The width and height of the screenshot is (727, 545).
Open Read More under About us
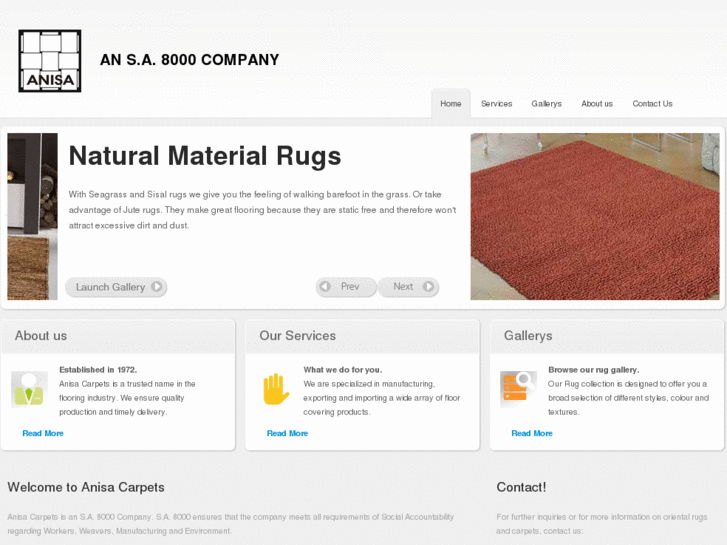click(43, 433)
